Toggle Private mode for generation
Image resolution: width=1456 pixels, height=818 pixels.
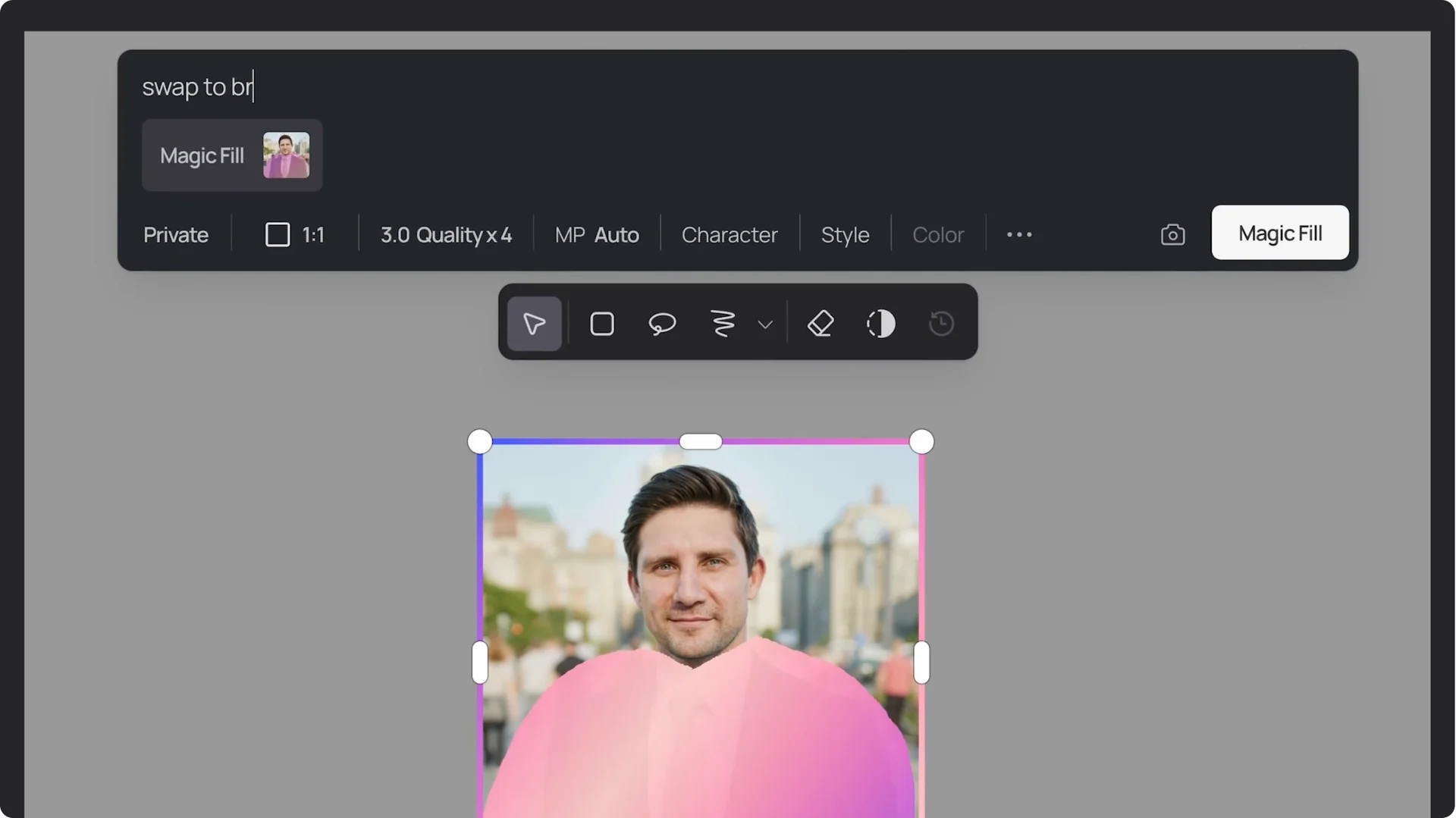pos(175,235)
